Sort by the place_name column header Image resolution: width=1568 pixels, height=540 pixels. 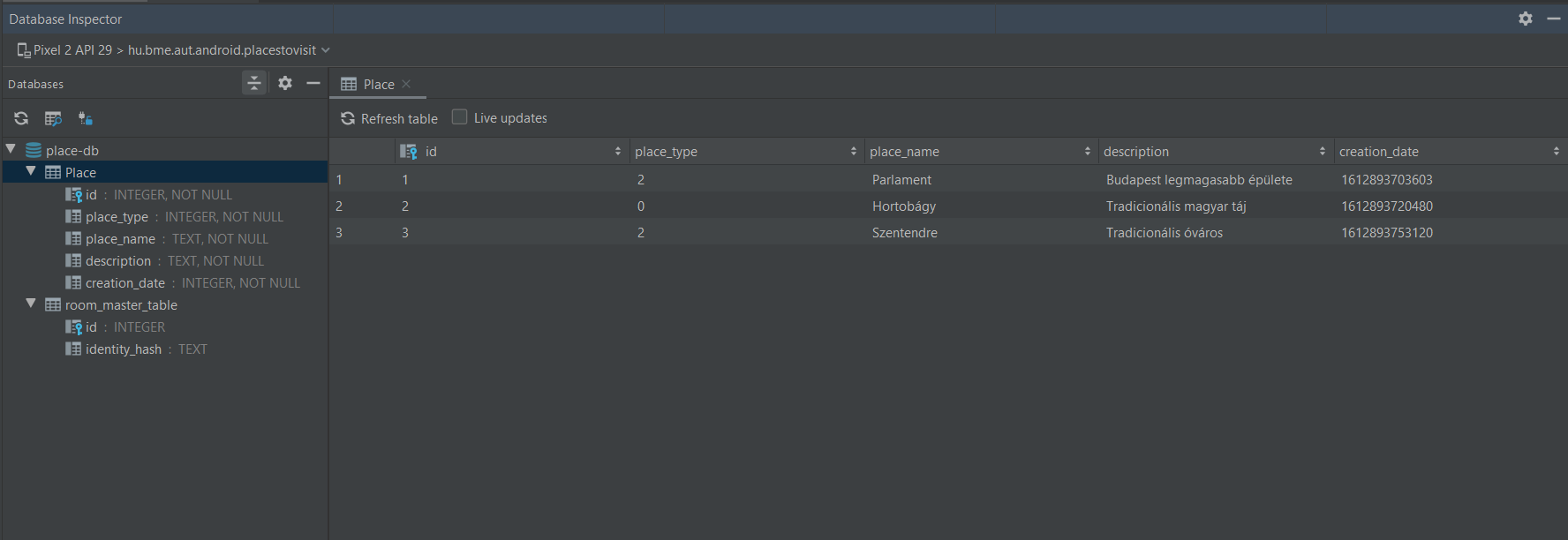click(980, 152)
